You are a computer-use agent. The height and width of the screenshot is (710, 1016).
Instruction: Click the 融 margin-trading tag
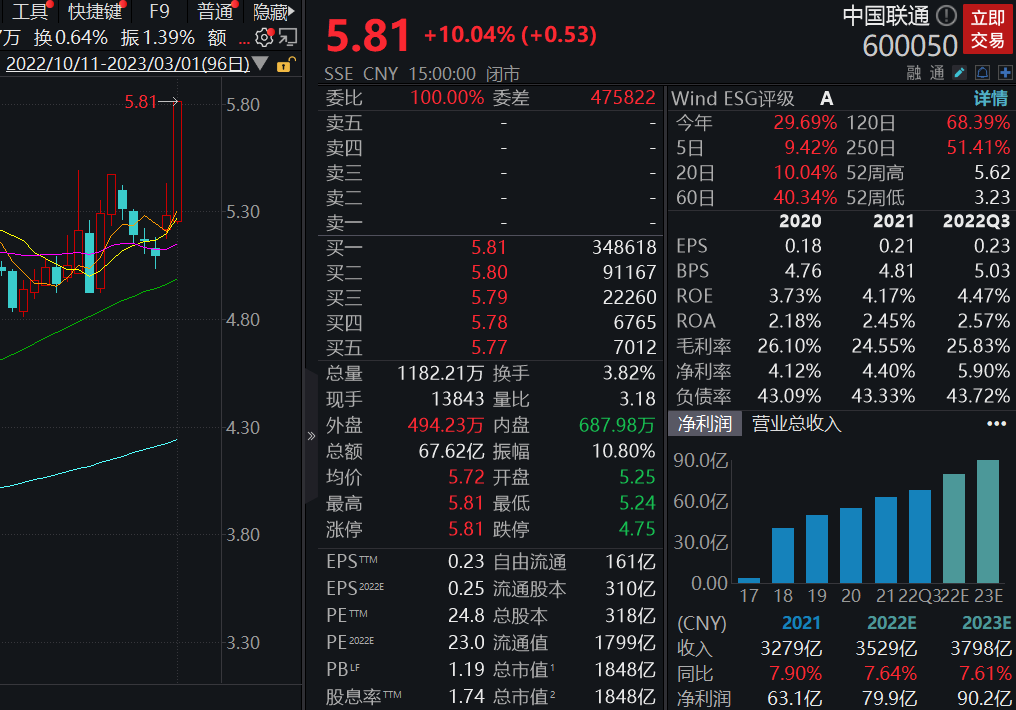[x=914, y=73]
